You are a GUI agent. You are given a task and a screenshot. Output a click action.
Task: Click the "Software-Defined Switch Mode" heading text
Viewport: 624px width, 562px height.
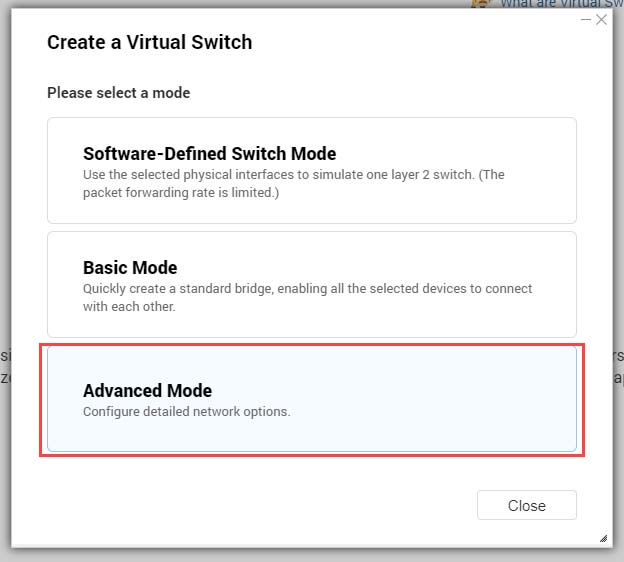click(209, 154)
